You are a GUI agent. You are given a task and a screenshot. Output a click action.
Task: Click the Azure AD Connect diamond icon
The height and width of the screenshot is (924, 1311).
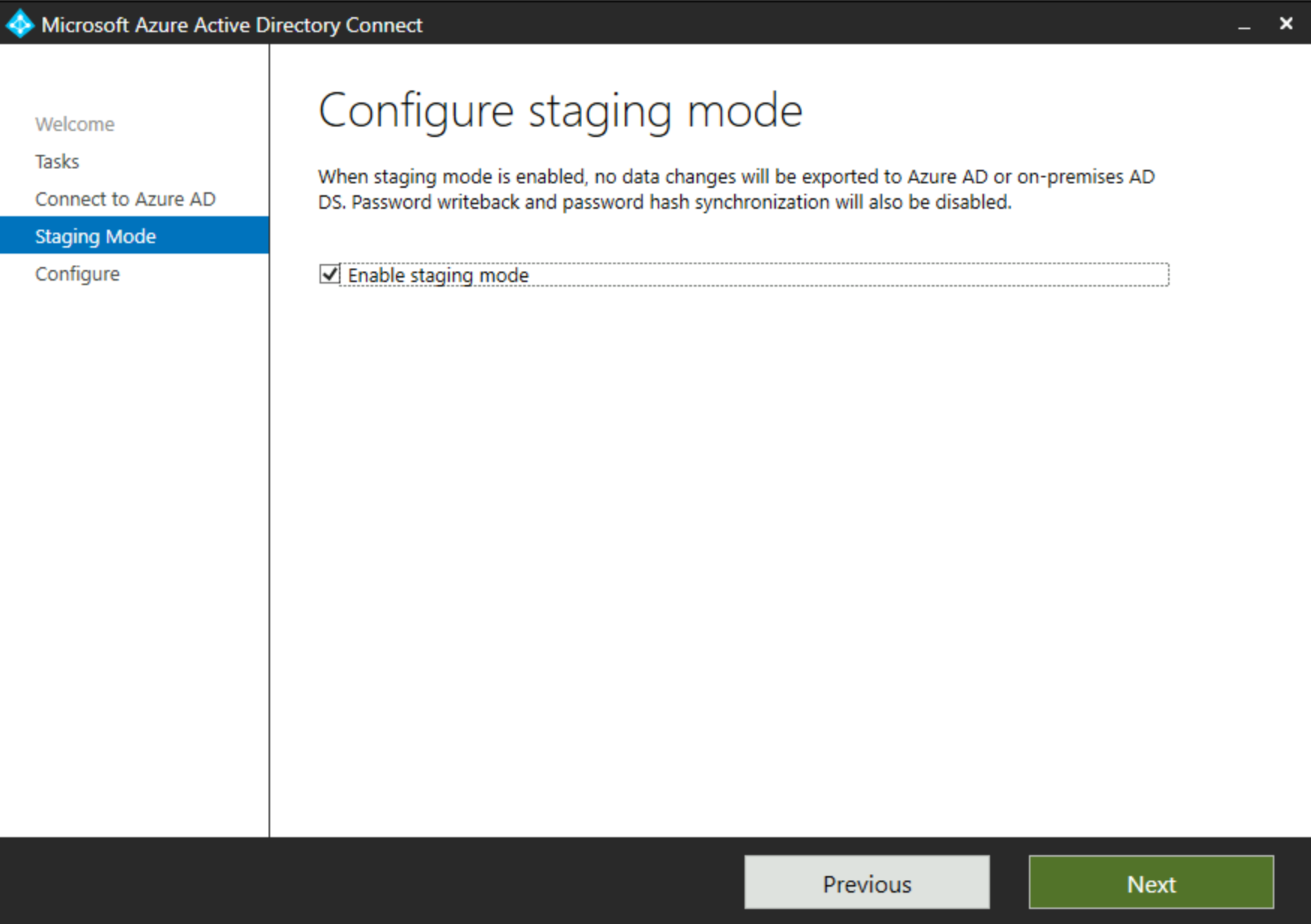coord(19,24)
